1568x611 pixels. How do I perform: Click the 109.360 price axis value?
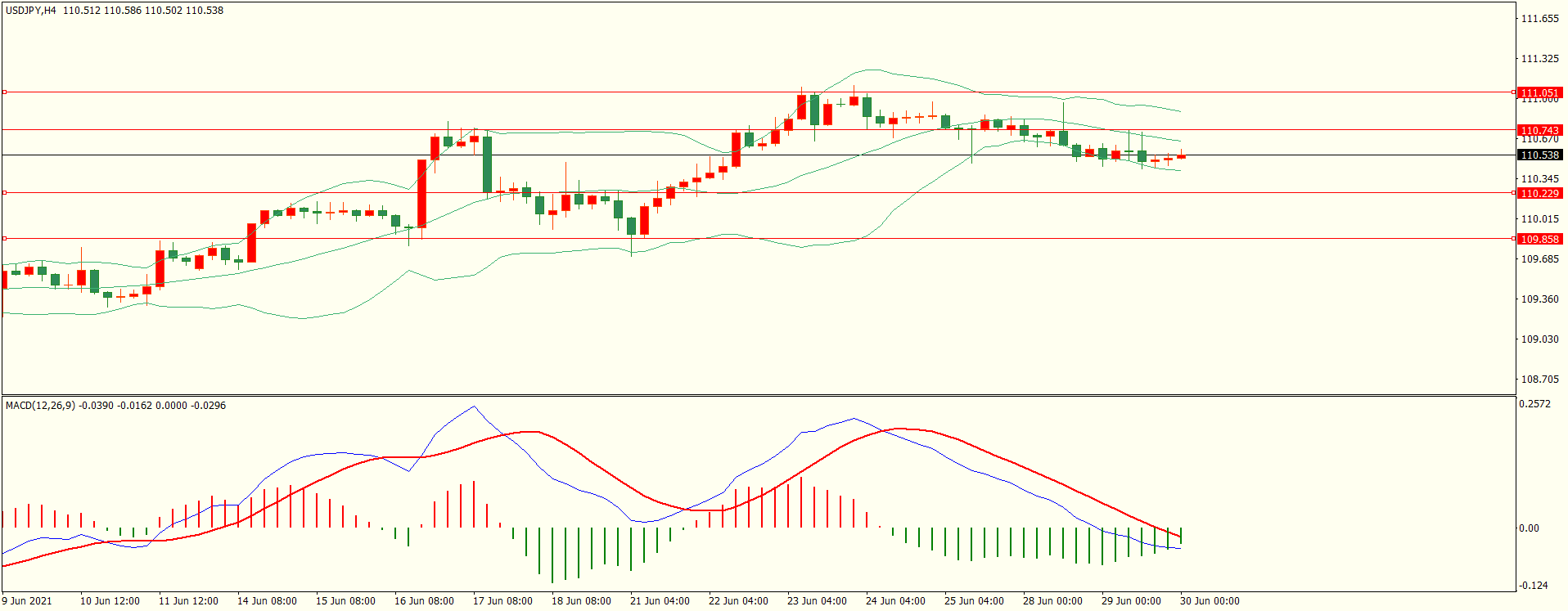point(1539,299)
